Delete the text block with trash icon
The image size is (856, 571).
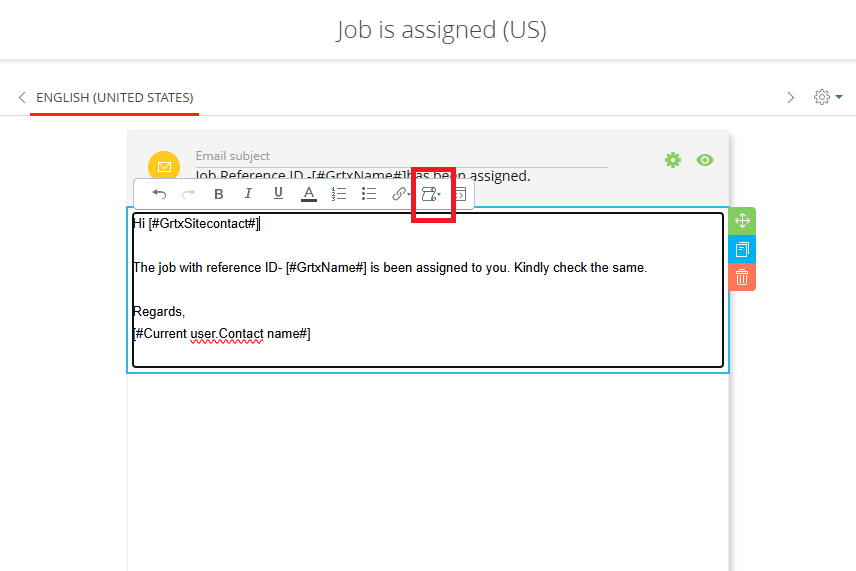(742, 277)
